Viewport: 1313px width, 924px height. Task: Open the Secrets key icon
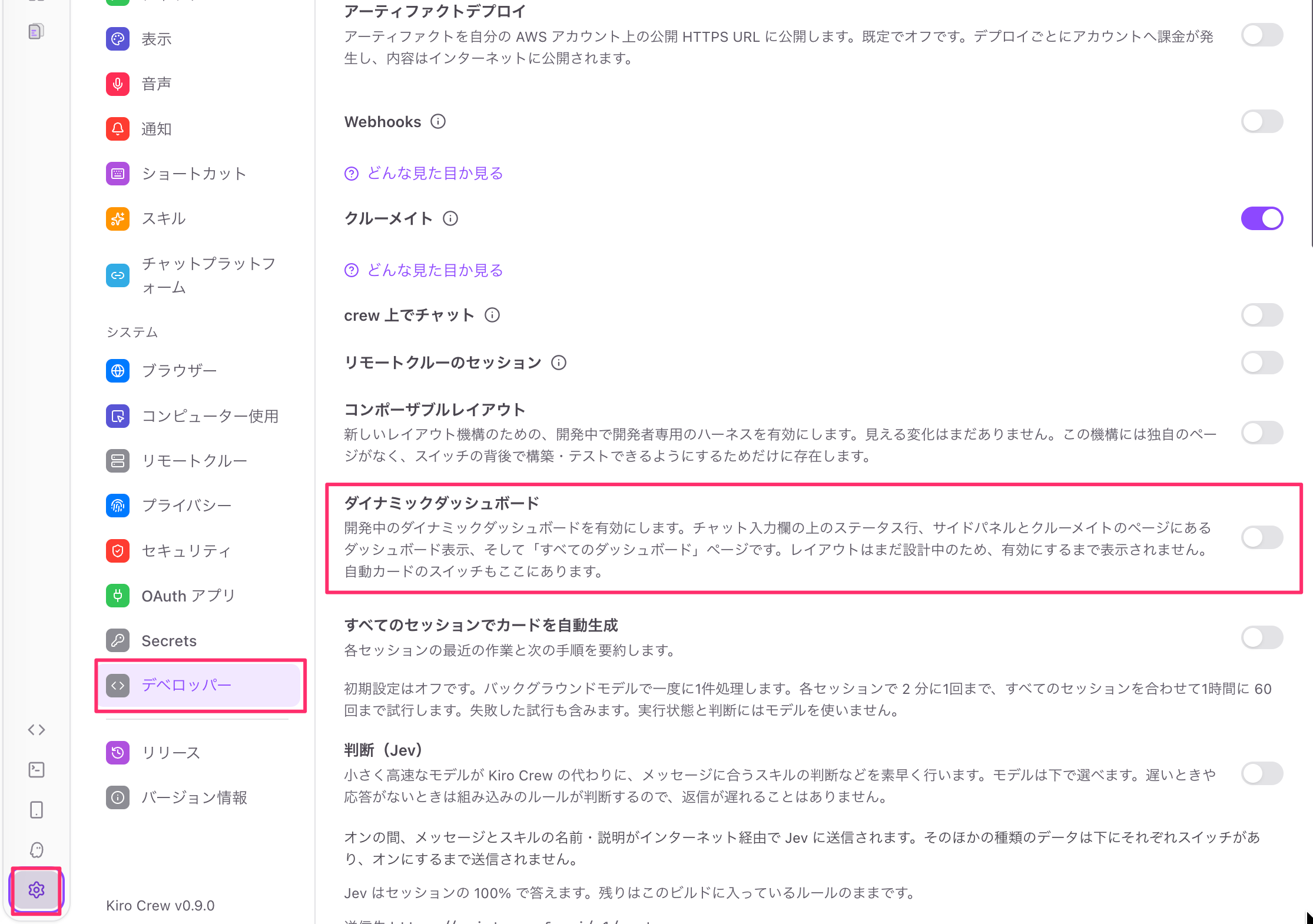click(x=118, y=640)
